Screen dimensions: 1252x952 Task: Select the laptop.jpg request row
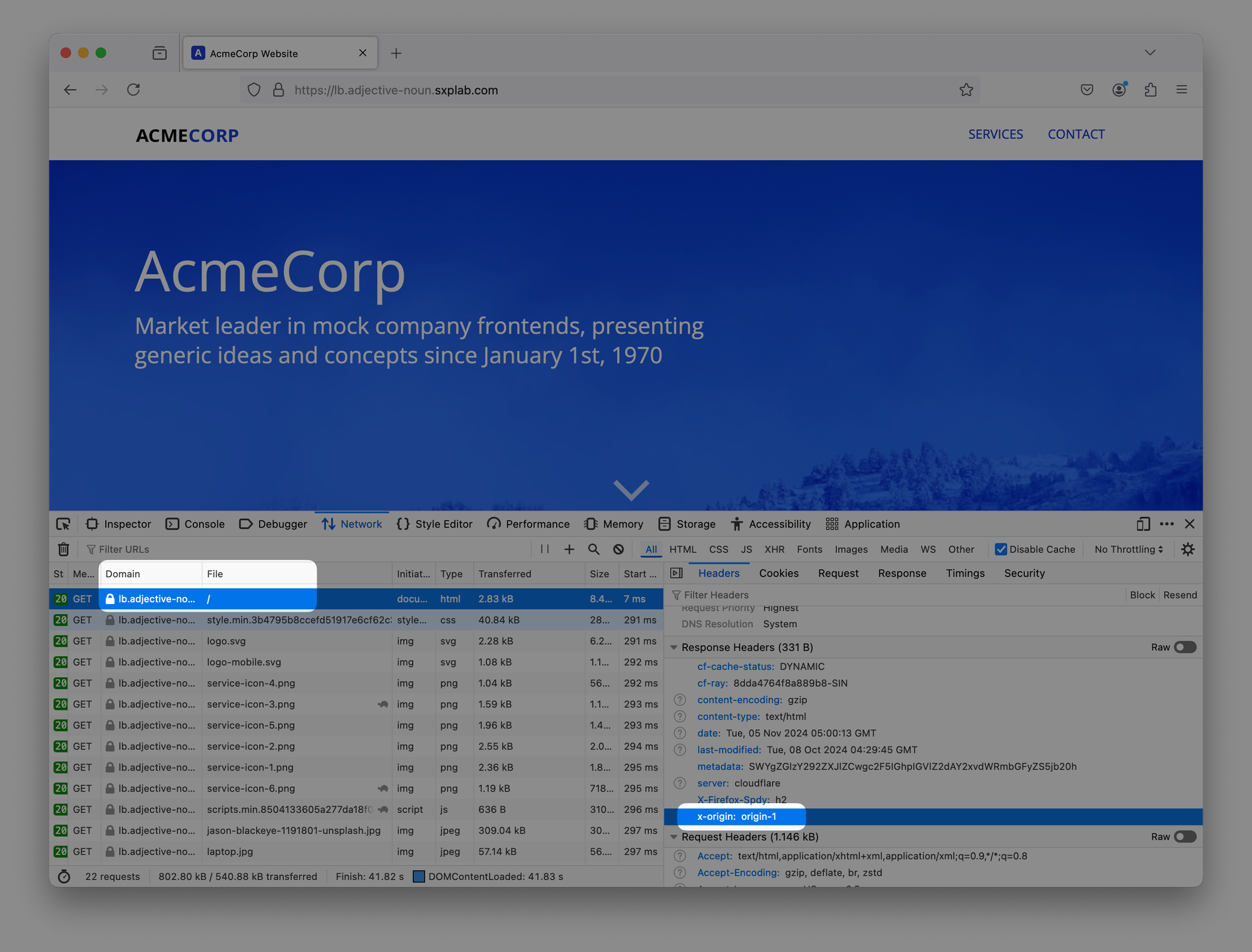356,851
